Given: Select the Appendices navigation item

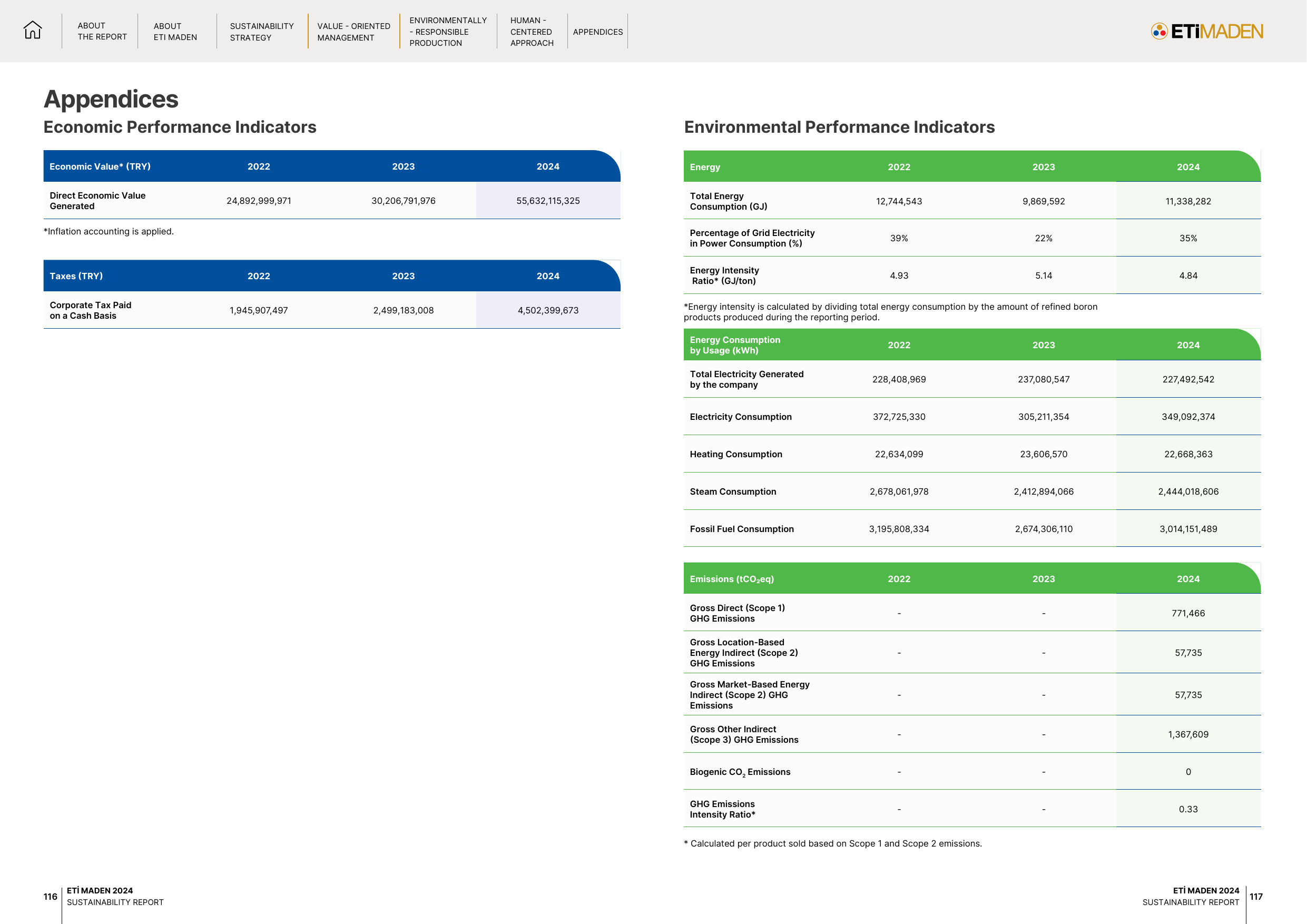Looking at the screenshot, I should 598,32.
